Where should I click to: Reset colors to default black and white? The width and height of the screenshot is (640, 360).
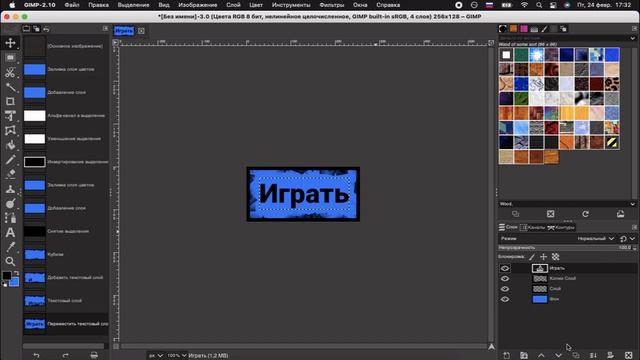click(5, 285)
